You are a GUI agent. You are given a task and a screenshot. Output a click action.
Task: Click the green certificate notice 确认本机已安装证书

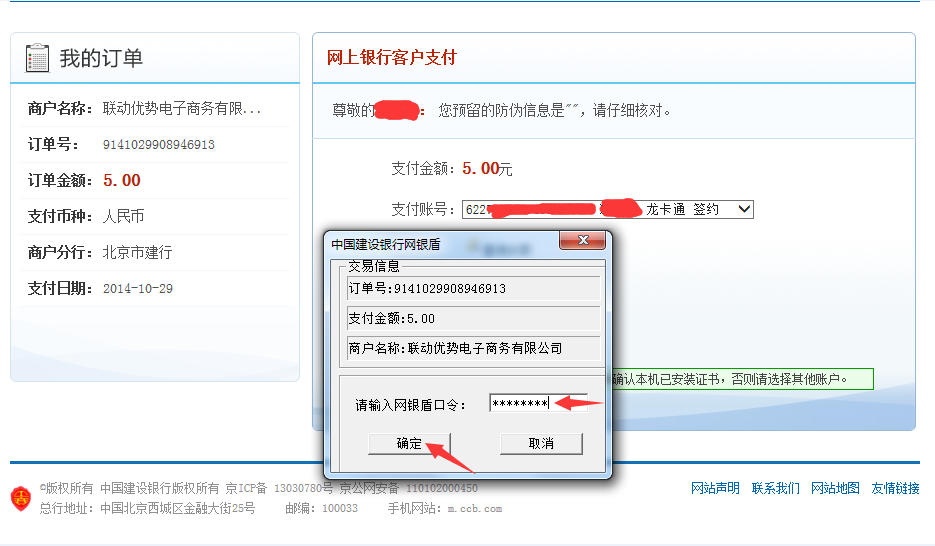(742, 379)
